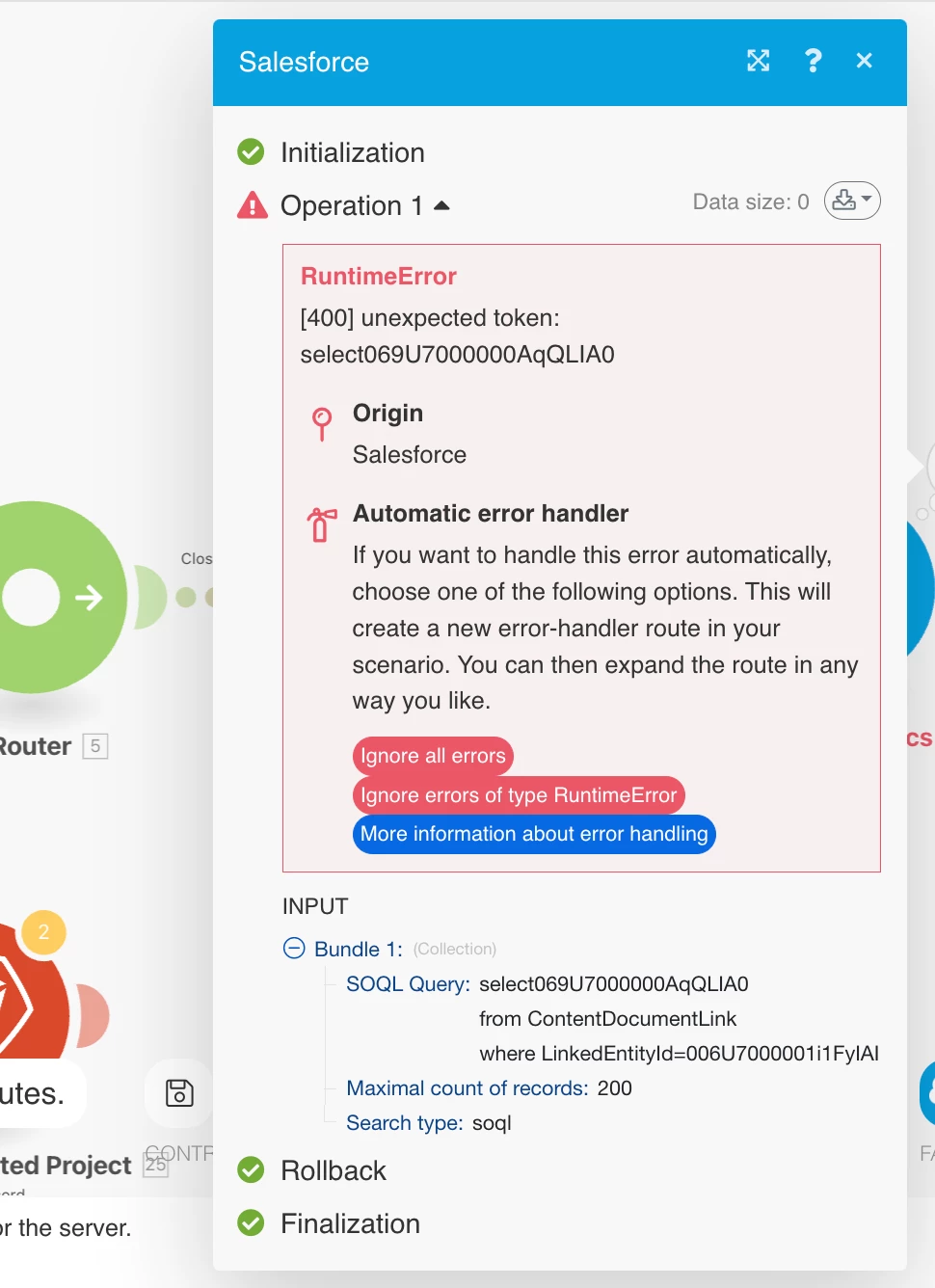Collapse the Operation 1 section
Viewport: 935px width, 1288px height.
[441, 205]
